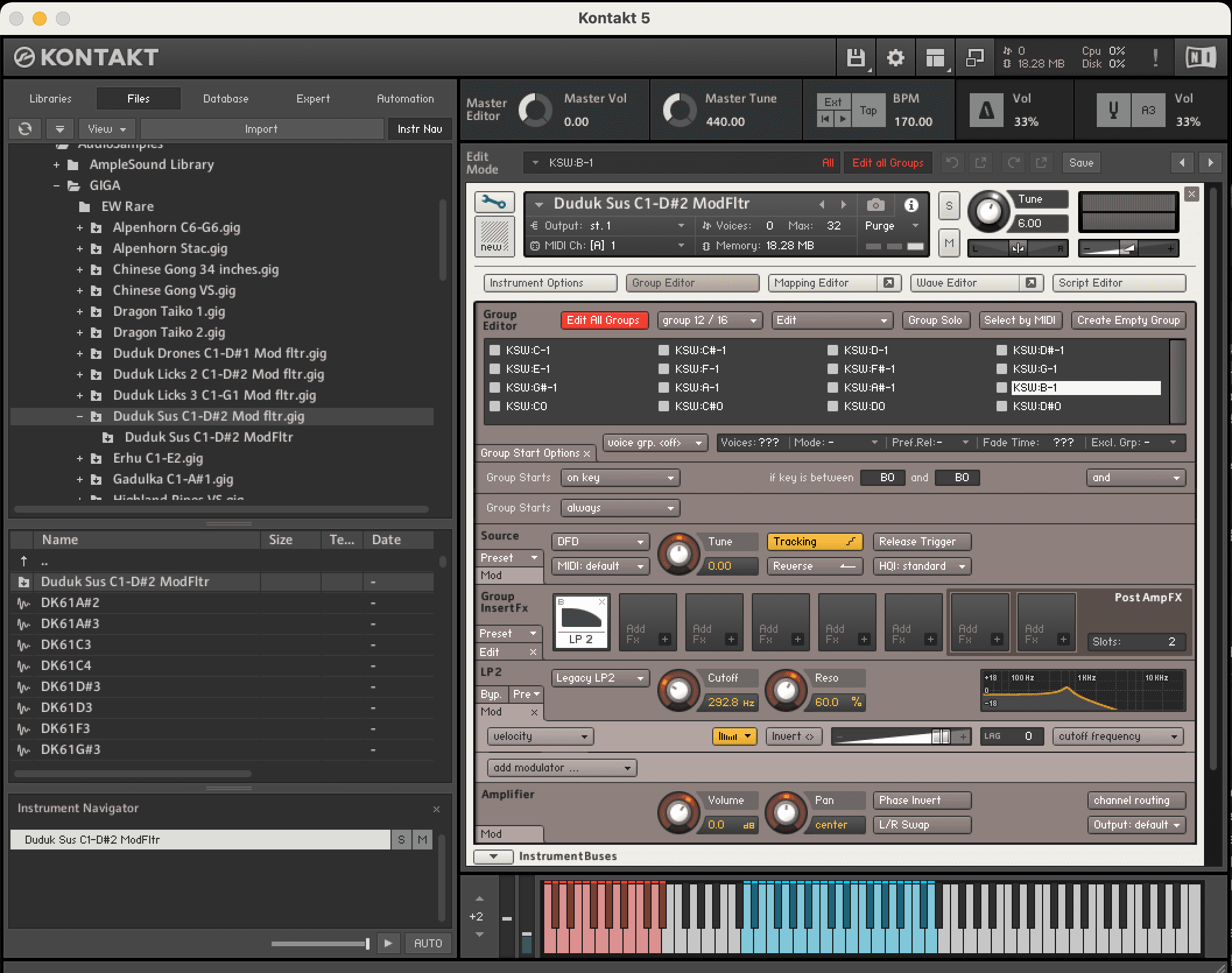
Task: Solo the instrument with S button
Action: tap(949, 206)
